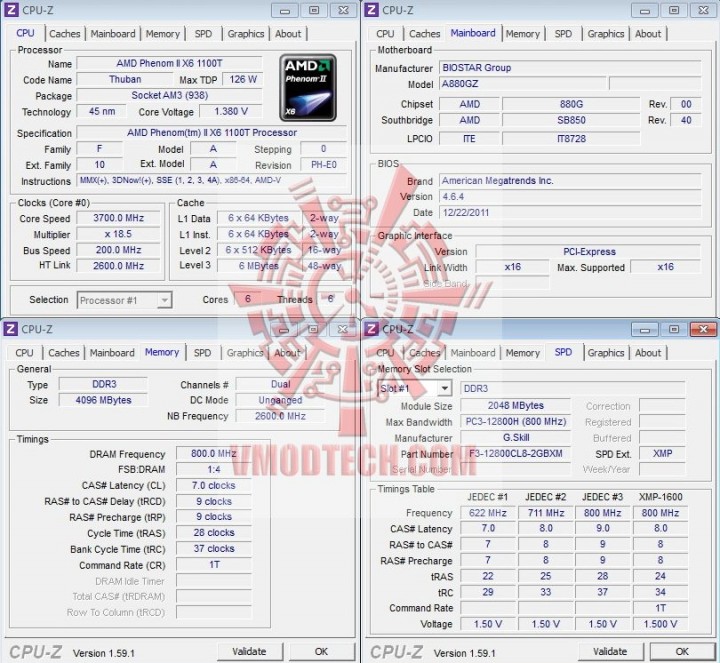Click the CPU-Z logo icon in the SPD window title bar
Viewport: 720px width, 663px height.
click(x=371, y=329)
